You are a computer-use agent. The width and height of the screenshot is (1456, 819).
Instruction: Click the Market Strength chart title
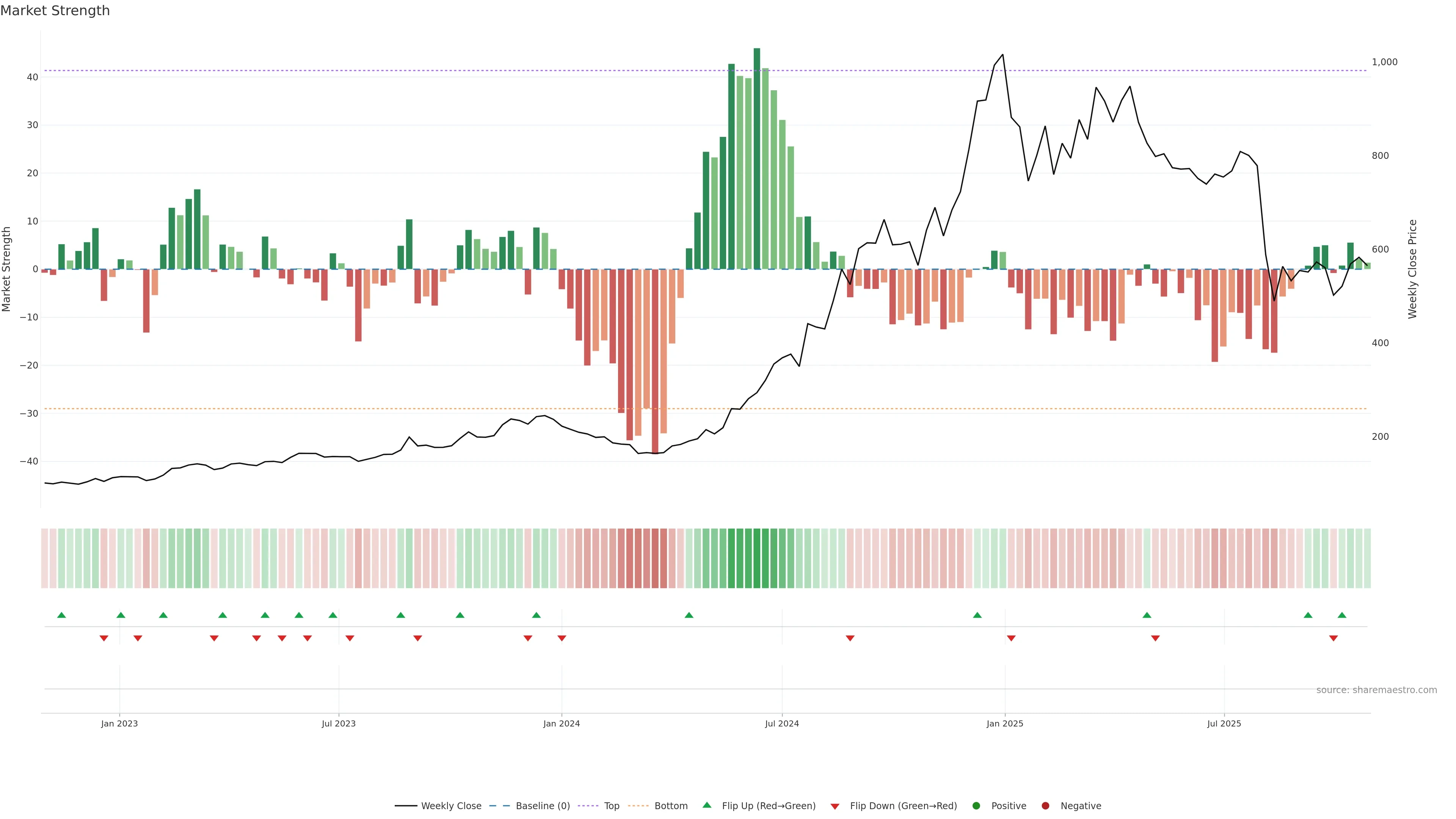(x=55, y=11)
